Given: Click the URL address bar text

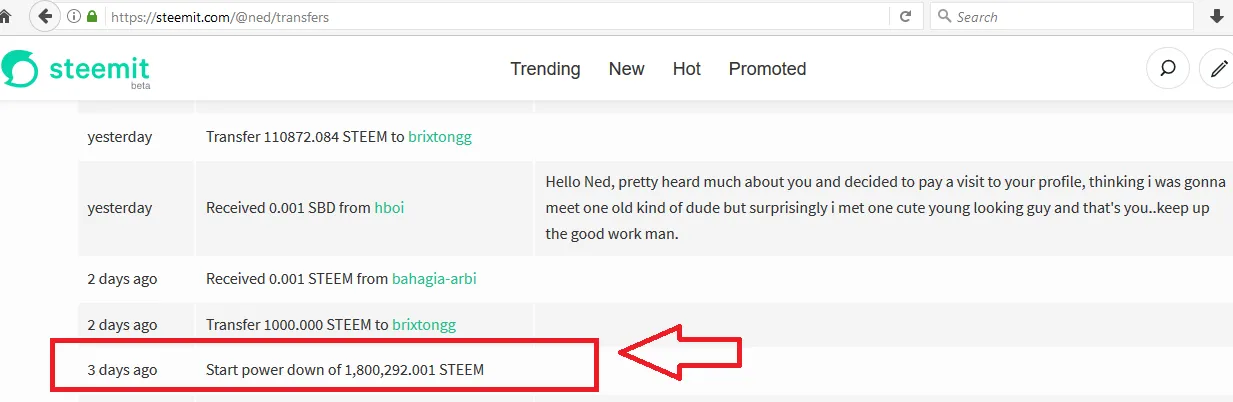Looking at the screenshot, I should [x=220, y=17].
